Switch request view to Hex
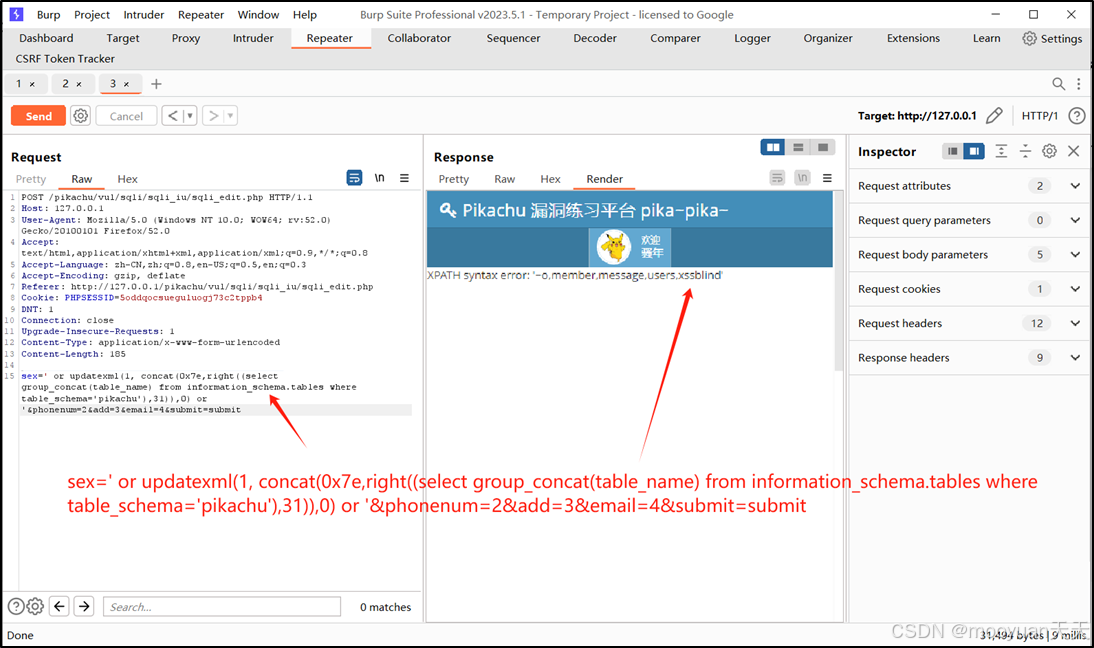 (x=127, y=179)
